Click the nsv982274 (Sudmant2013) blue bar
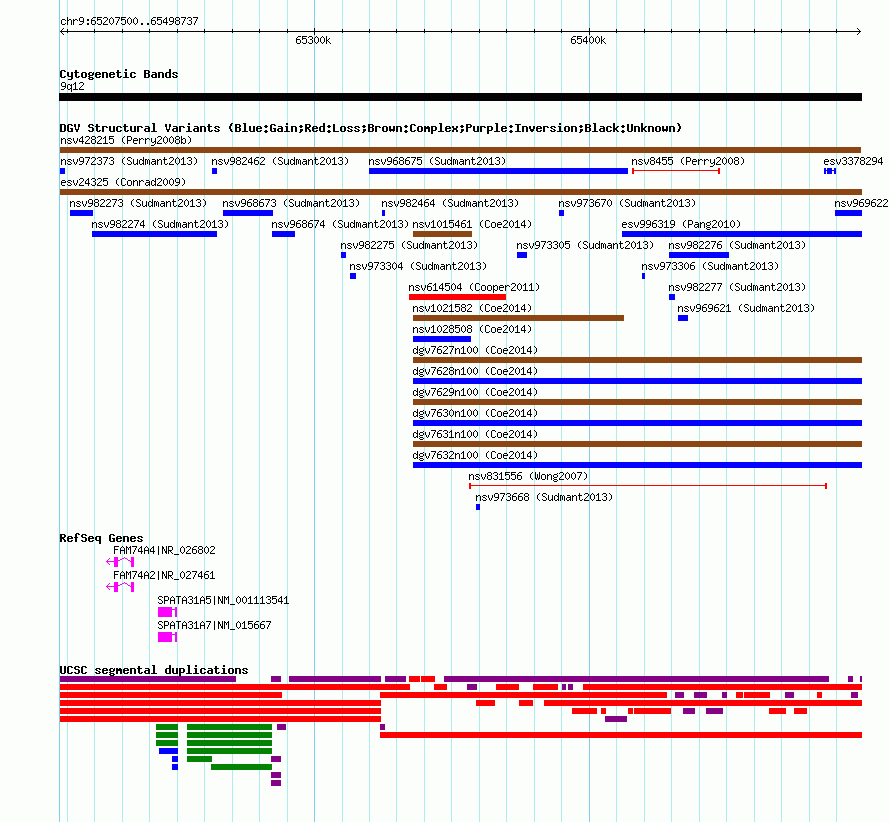Image resolution: width=890 pixels, height=822 pixels. tap(154, 234)
